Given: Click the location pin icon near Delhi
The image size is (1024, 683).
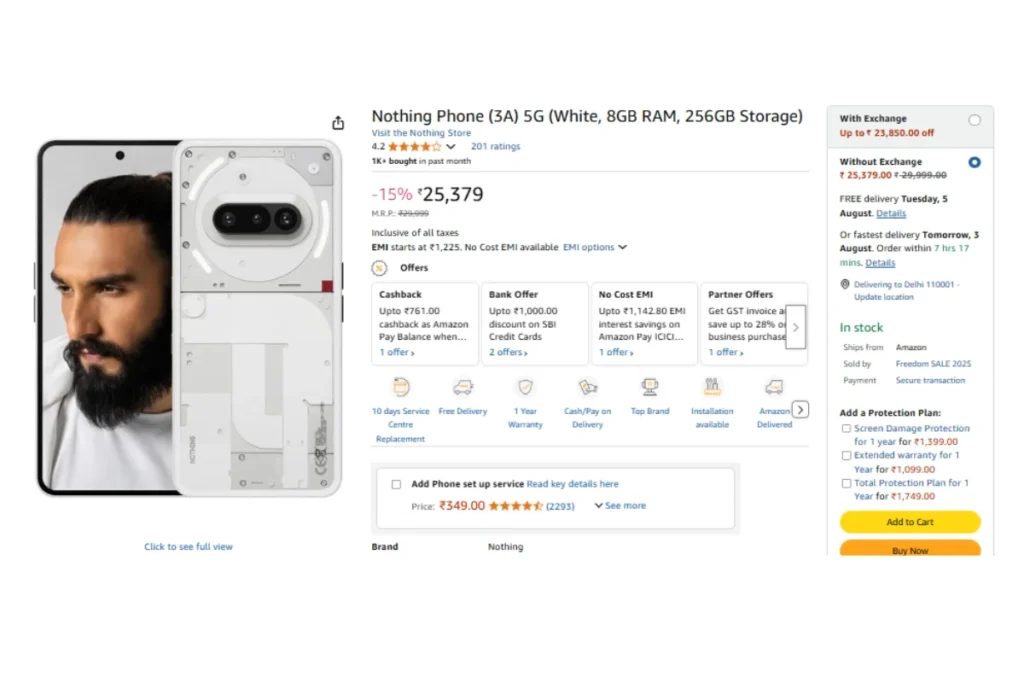Looking at the screenshot, I should point(845,284).
